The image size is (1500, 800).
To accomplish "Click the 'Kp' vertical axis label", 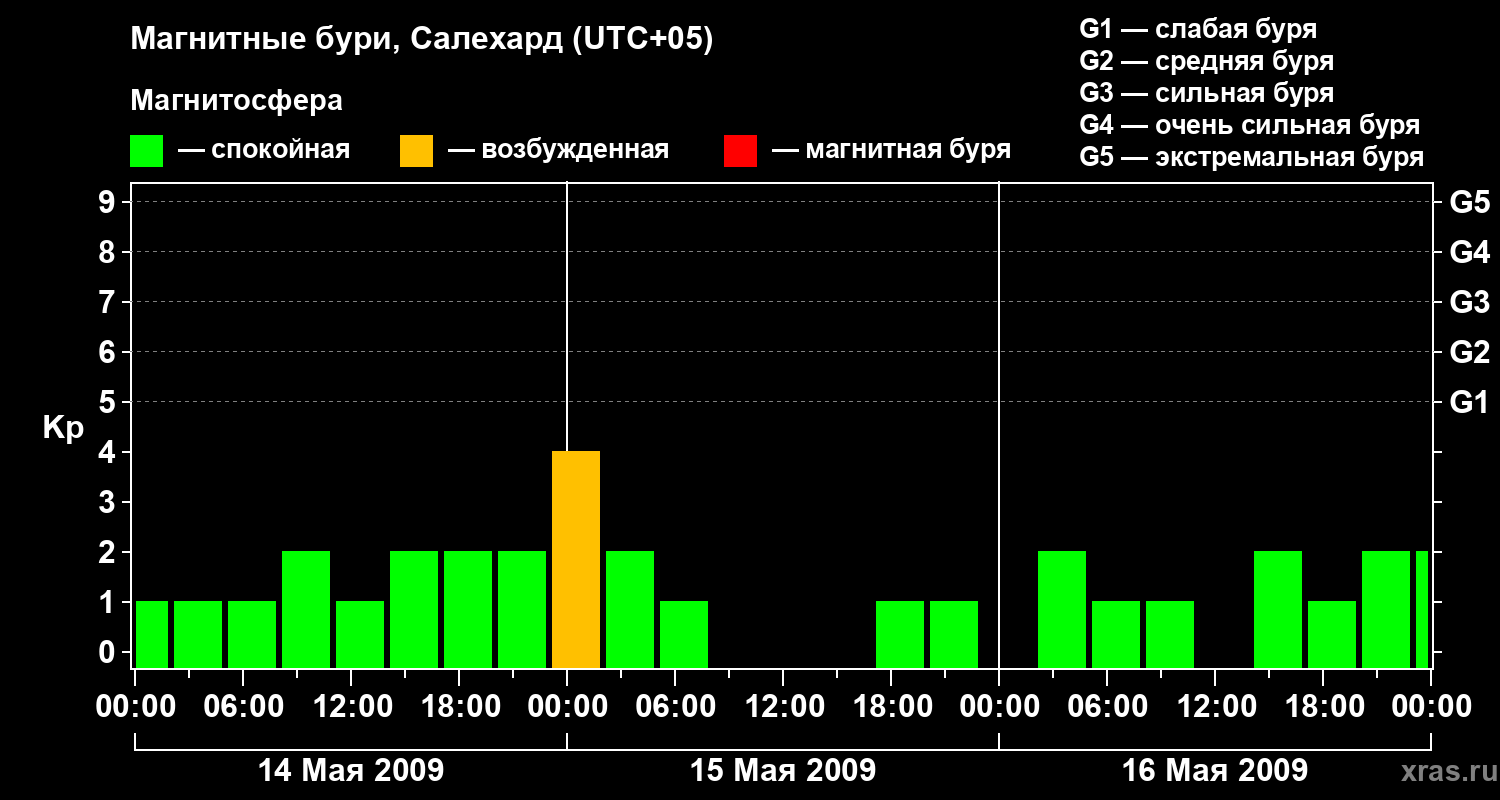I will (x=63, y=428).
